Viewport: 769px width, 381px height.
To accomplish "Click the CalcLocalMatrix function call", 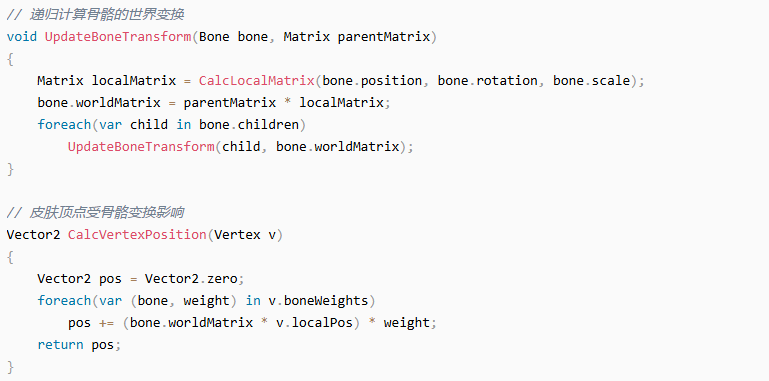I will click(256, 80).
